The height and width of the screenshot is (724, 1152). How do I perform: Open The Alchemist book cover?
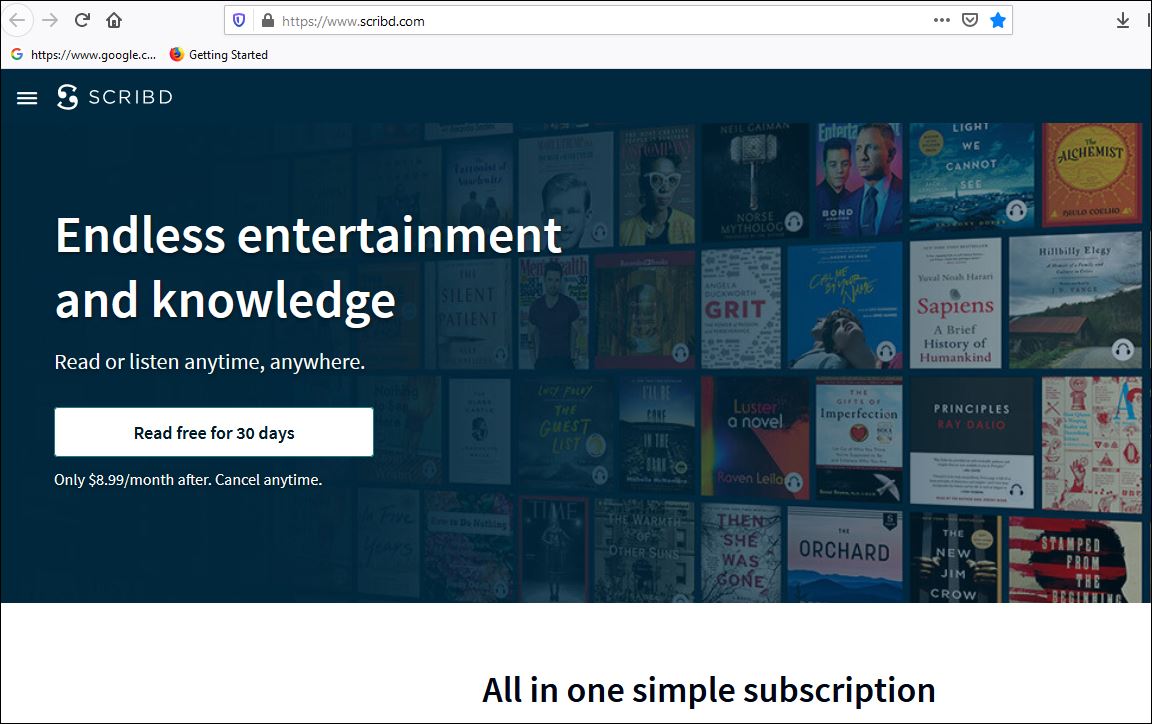click(x=1090, y=175)
